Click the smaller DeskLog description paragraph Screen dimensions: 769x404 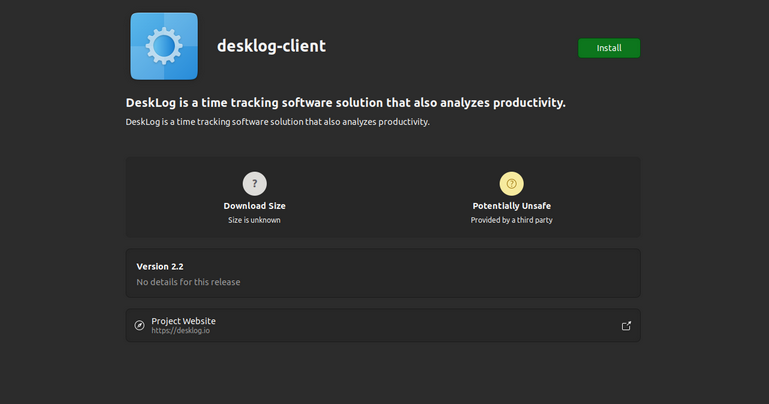pyautogui.click(x=278, y=122)
